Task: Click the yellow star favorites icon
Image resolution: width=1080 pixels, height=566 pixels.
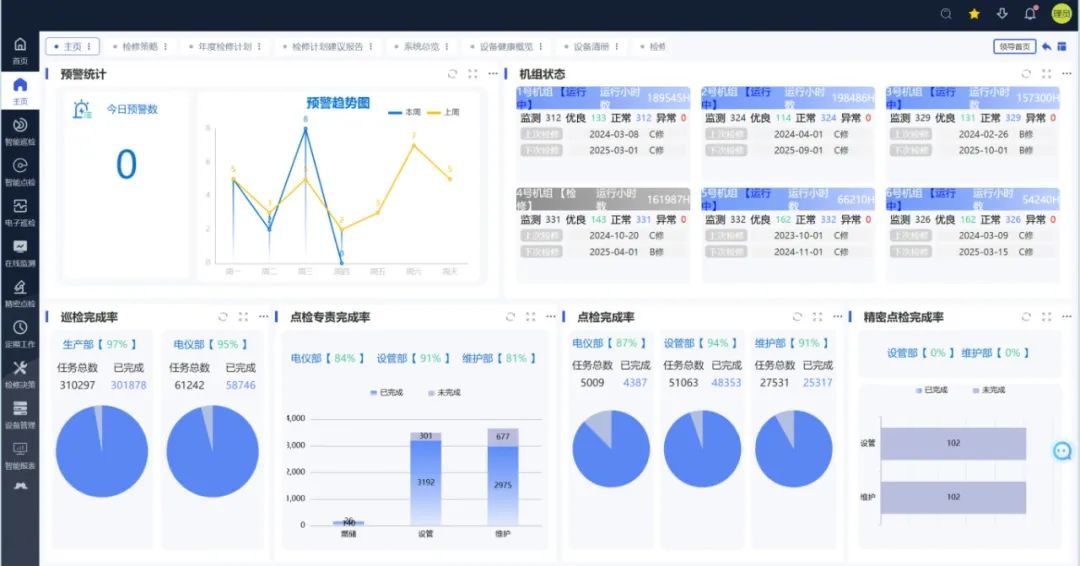Action: pos(975,14)
